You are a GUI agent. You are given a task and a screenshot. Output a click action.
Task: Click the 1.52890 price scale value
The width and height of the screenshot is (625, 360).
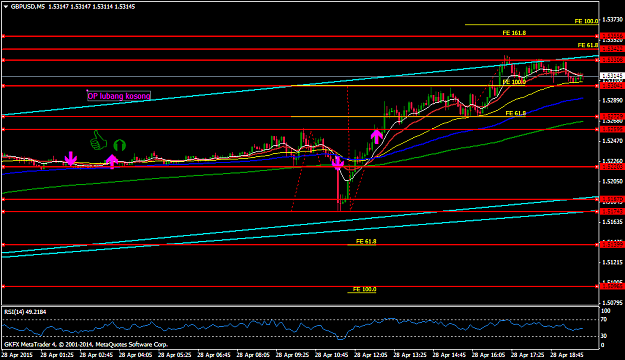613,100
